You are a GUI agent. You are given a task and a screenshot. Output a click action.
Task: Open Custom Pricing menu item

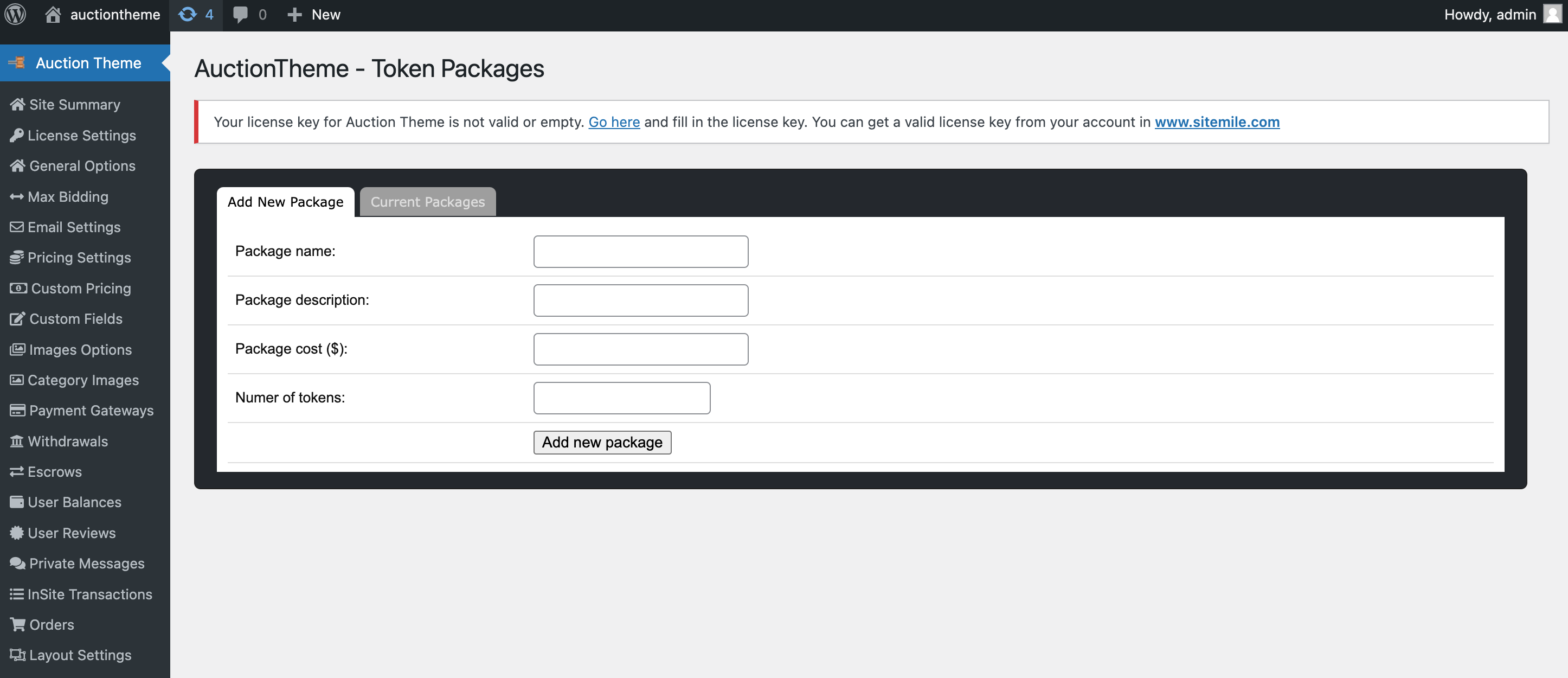tap(81, 288)
